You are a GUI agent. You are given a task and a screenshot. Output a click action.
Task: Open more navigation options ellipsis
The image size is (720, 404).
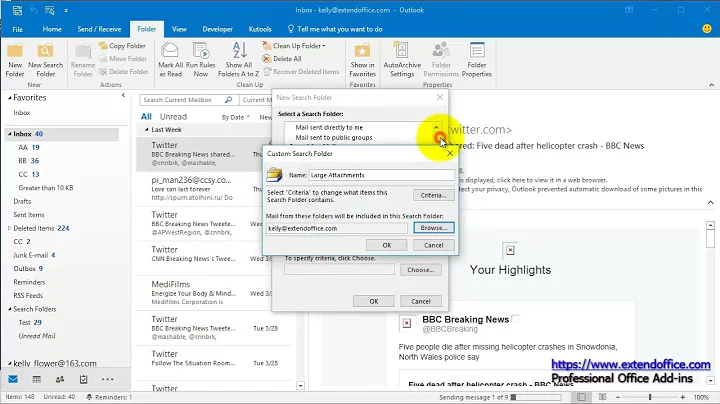coord(107,379)
